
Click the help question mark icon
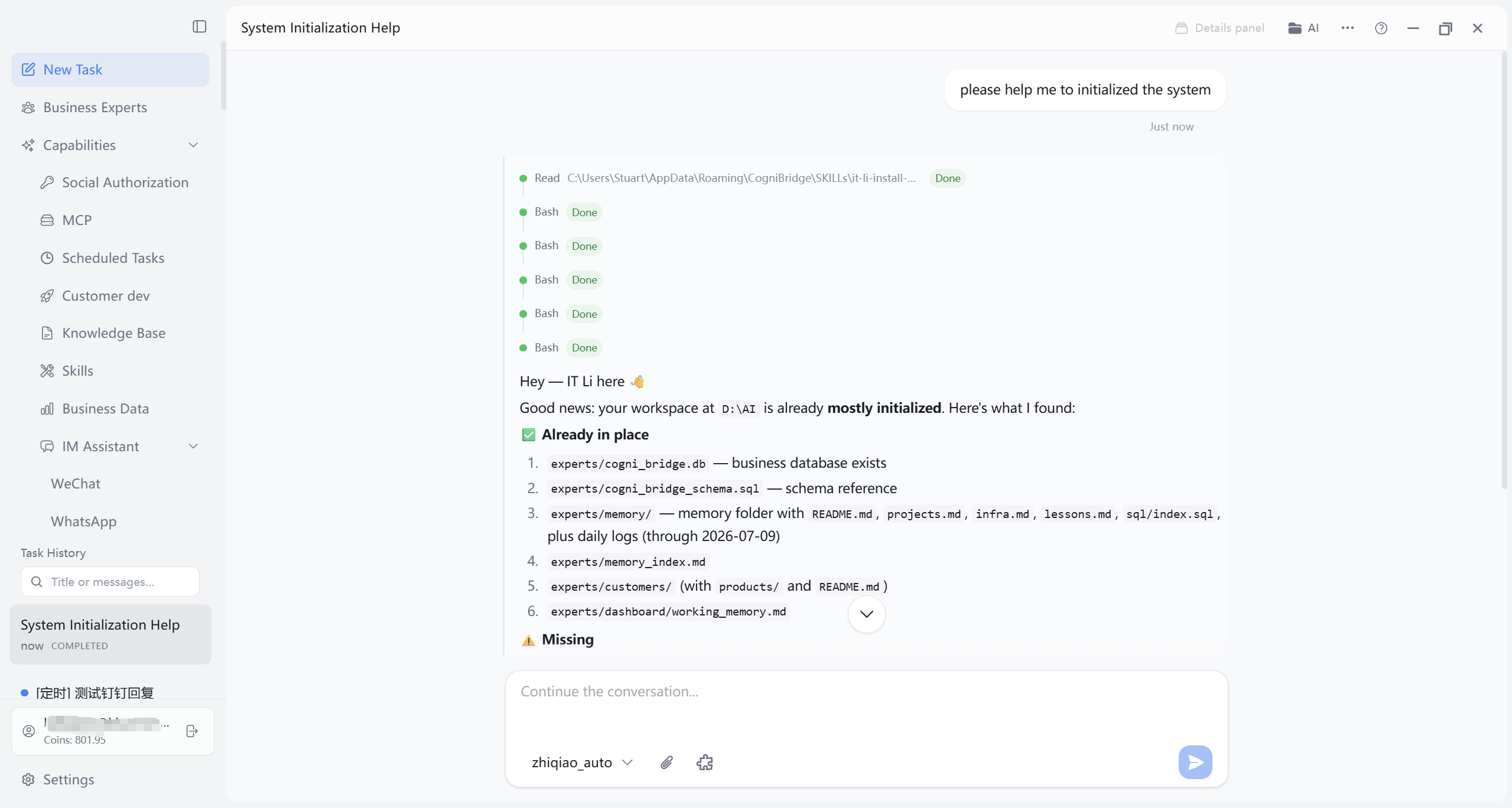[x=1381, y=28]
